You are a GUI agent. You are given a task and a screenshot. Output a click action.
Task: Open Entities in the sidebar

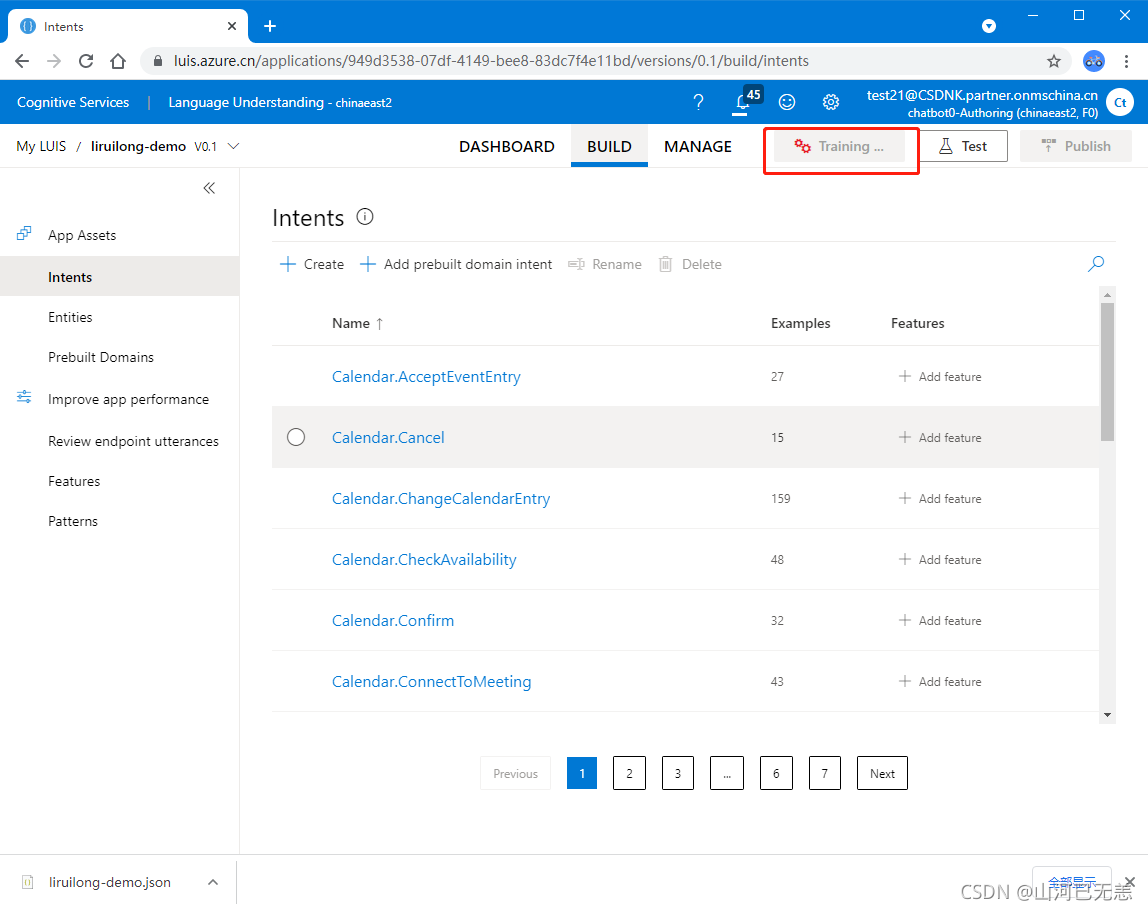coord(70,317)
